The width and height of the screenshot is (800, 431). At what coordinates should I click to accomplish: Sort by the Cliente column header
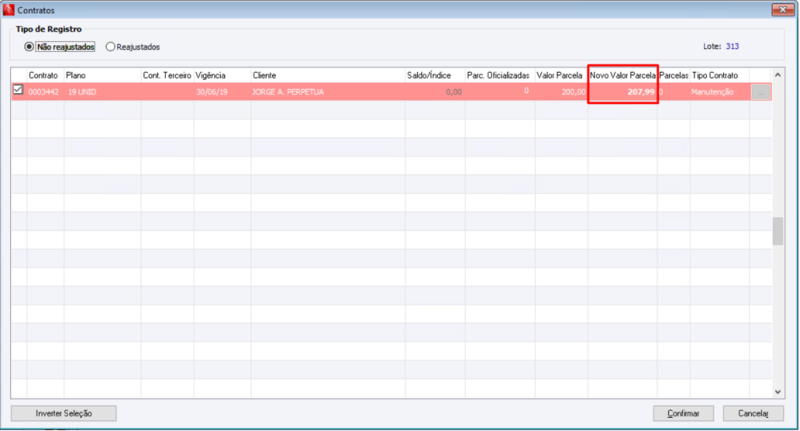[328, 75]
